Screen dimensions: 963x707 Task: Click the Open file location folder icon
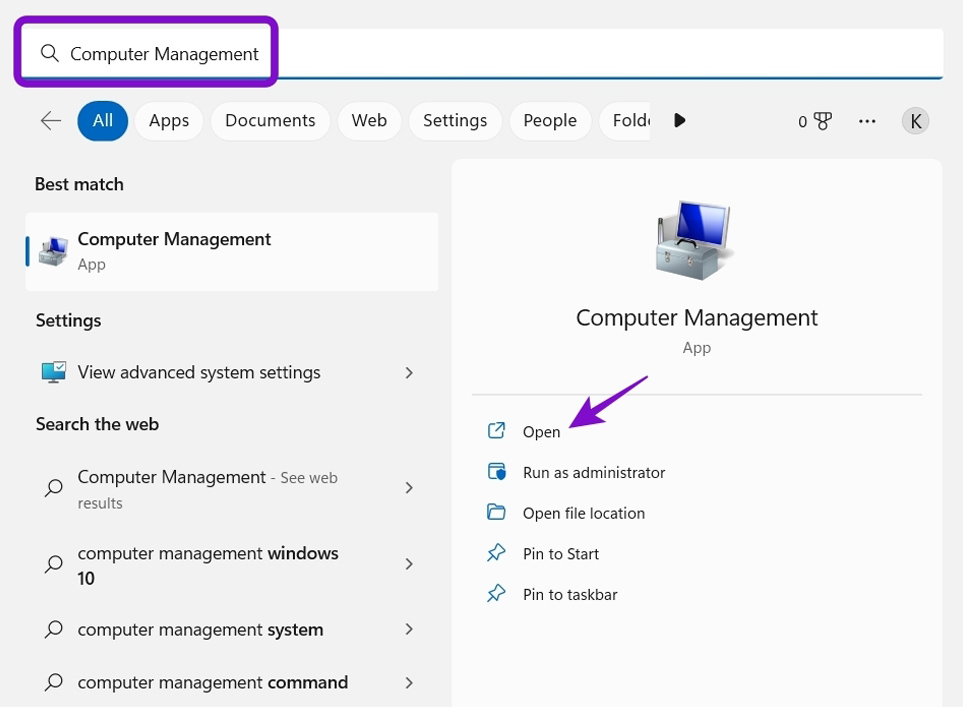click(x=496, y=513)
